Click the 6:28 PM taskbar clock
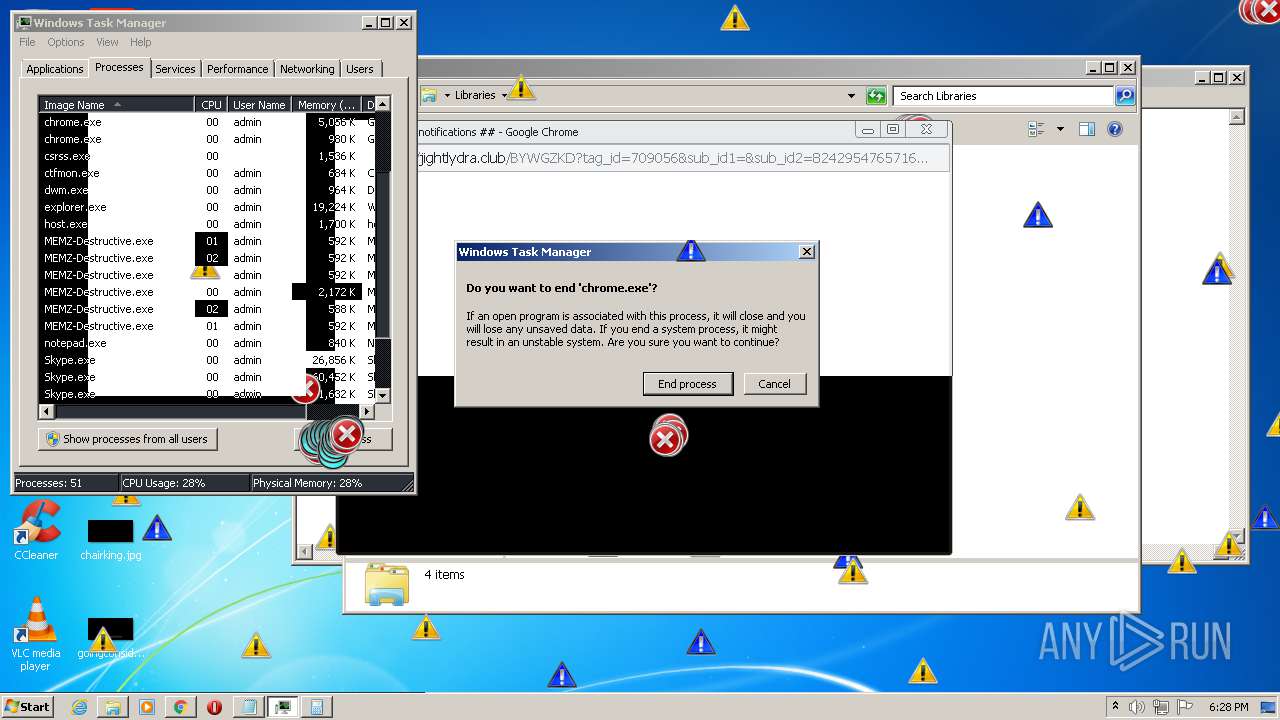Image resolution: width=1280 pixels, height=720 pixels. pos(1227,707)
